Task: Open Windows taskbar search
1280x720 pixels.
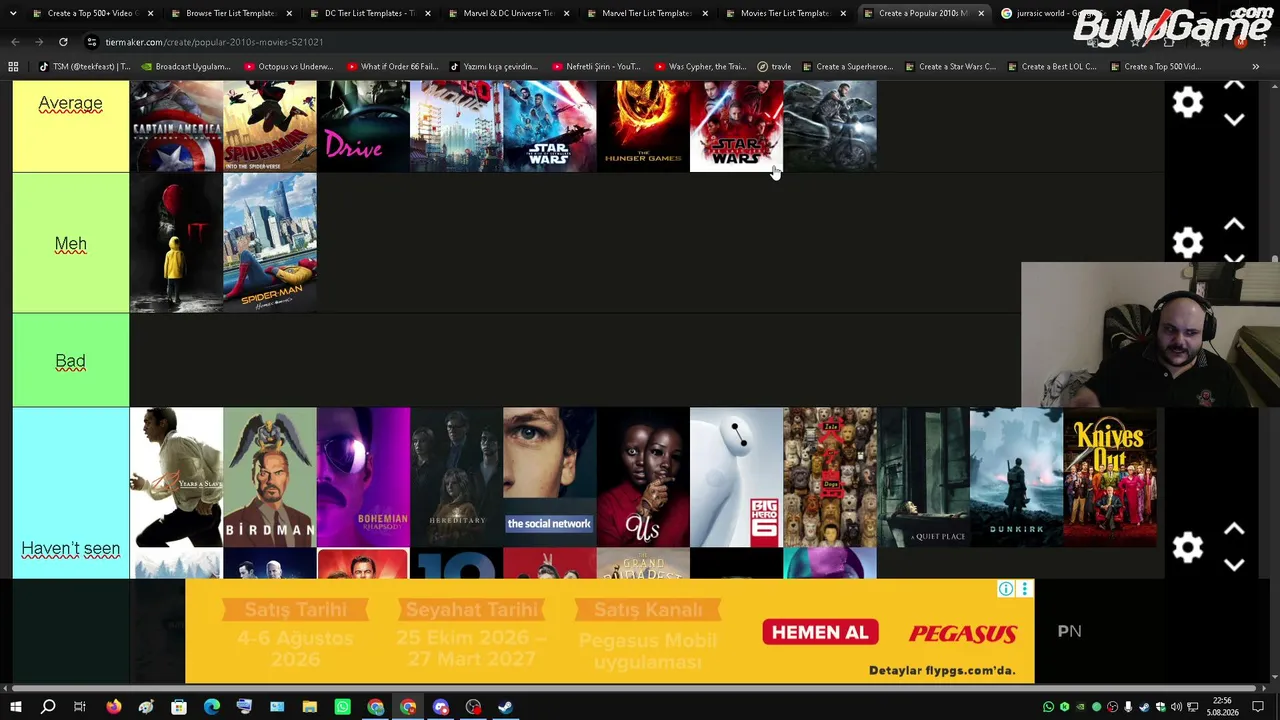Action: click(48, 707)
